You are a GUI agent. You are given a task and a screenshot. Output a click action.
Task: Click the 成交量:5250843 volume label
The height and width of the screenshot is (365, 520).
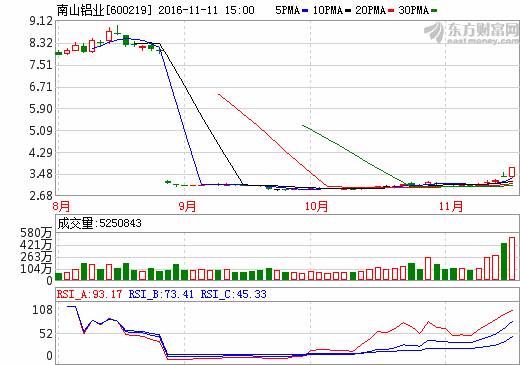tap(99, 223)
